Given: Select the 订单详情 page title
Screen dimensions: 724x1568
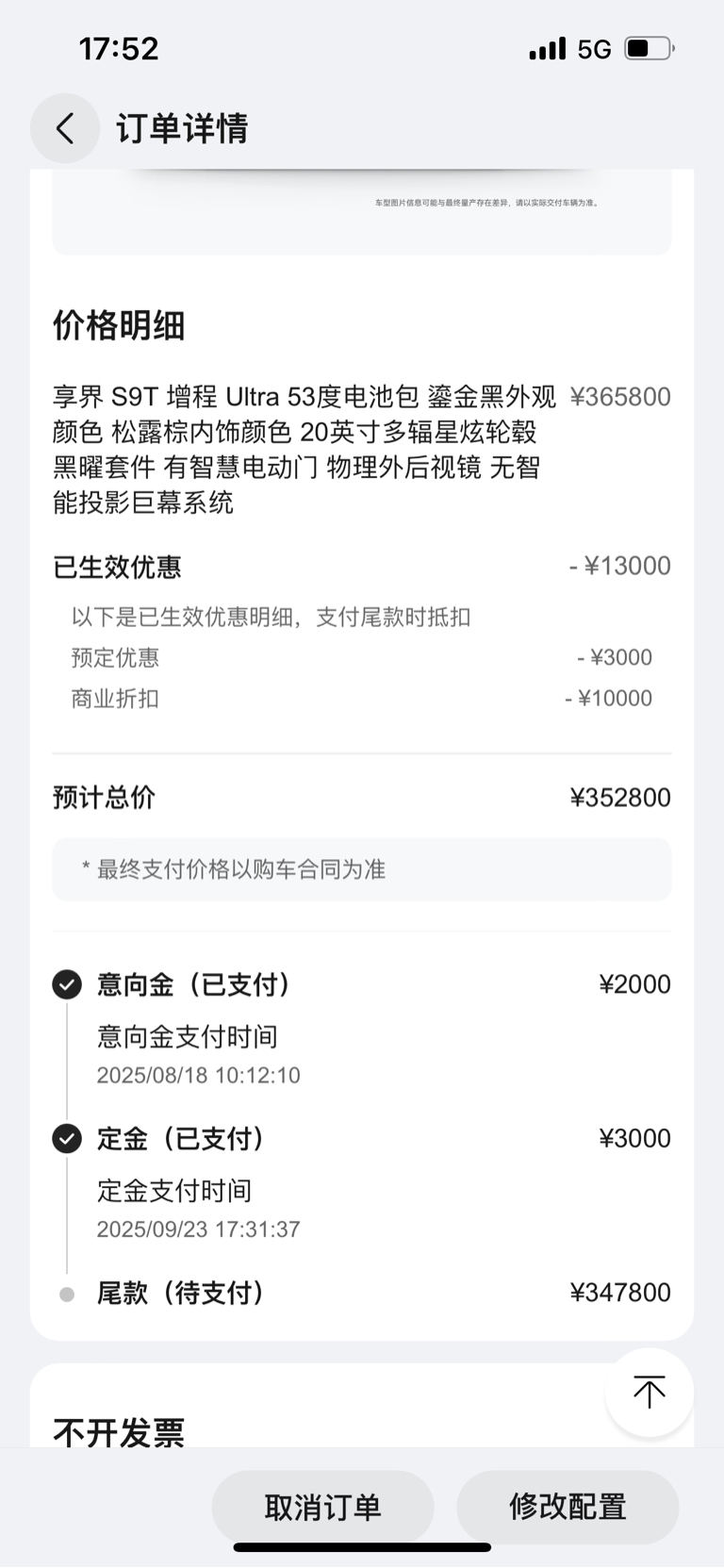Looking at the screenshot, I should 182,128.
